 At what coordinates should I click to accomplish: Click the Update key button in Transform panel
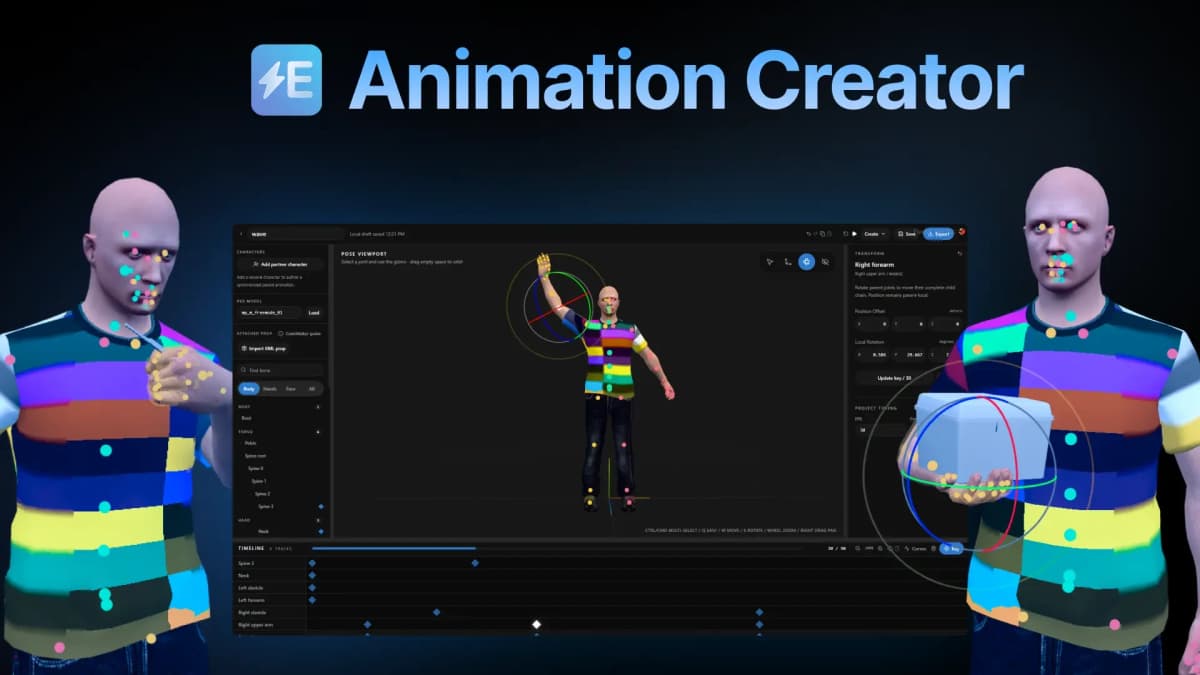click(x=894, y=378)
